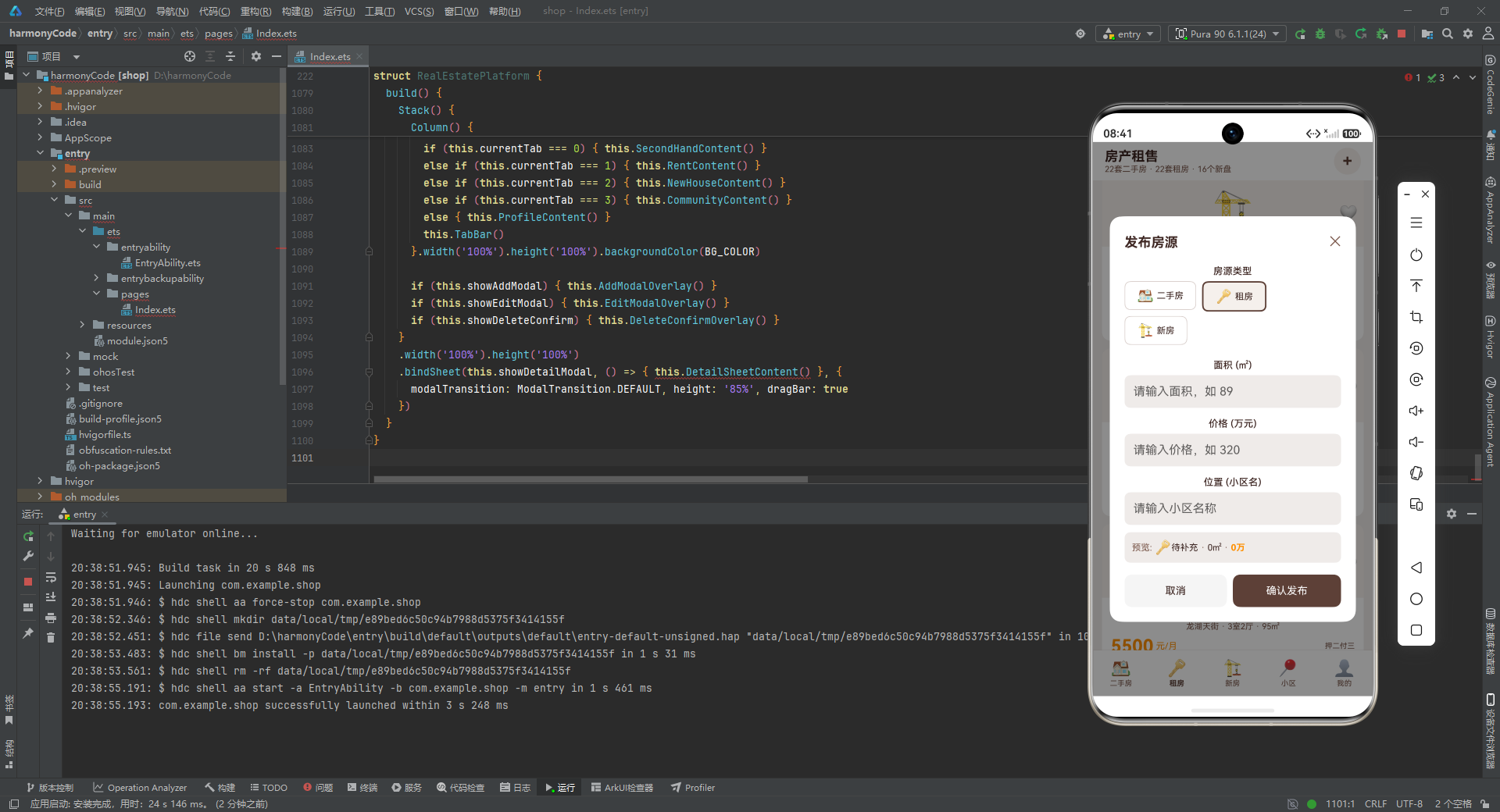The height and width of the screenshot is (812, 1500).
Task: Hide the project tool window
Action: point(277,56)
